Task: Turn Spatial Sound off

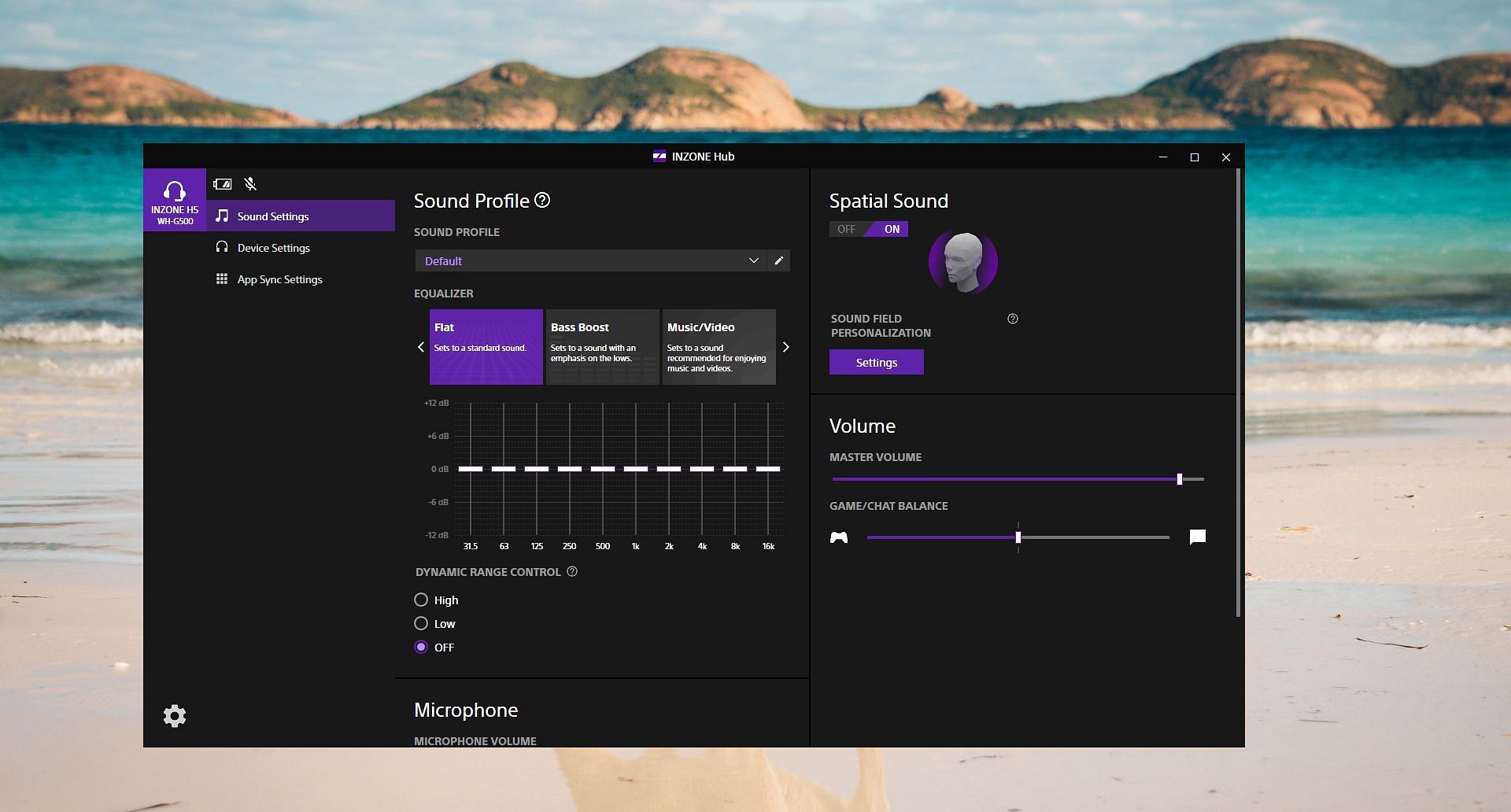Action: [x=847, y=229]
